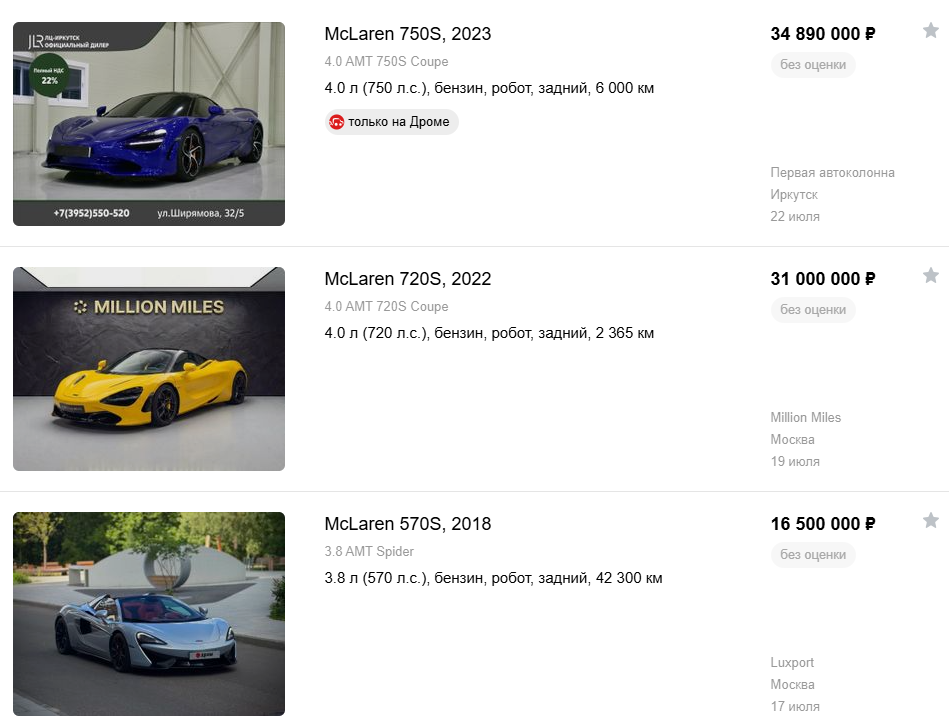Add McLaren 570S to favorites star
Viewport: 949px width, 728px height.
point(931,520)
